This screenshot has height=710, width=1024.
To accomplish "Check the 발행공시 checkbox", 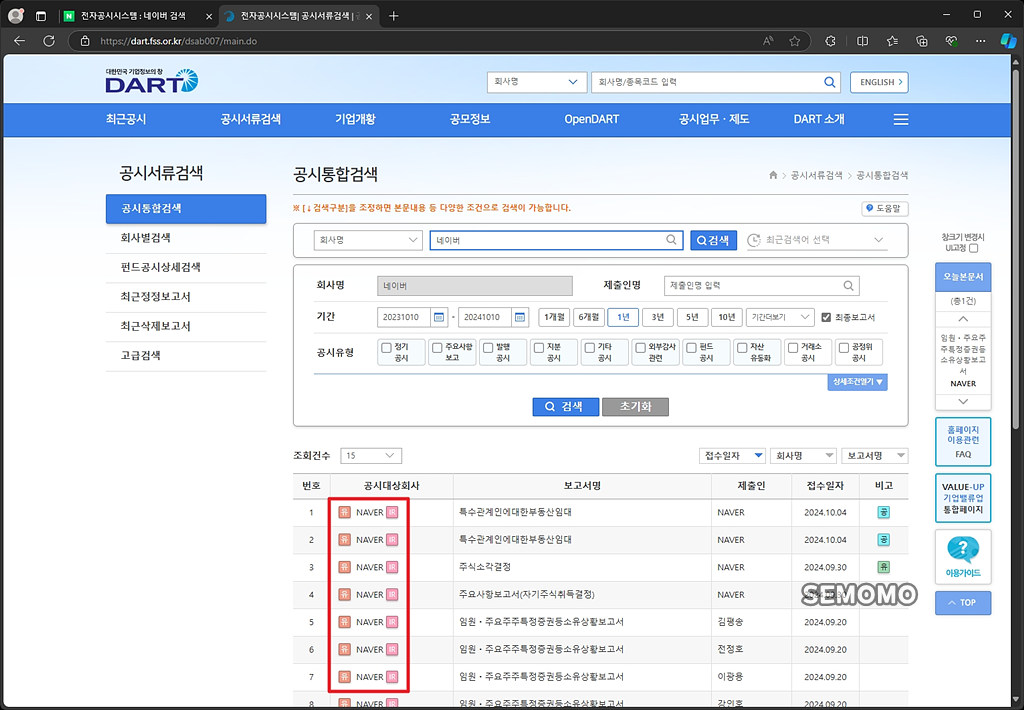I will (x=488, y=348).
